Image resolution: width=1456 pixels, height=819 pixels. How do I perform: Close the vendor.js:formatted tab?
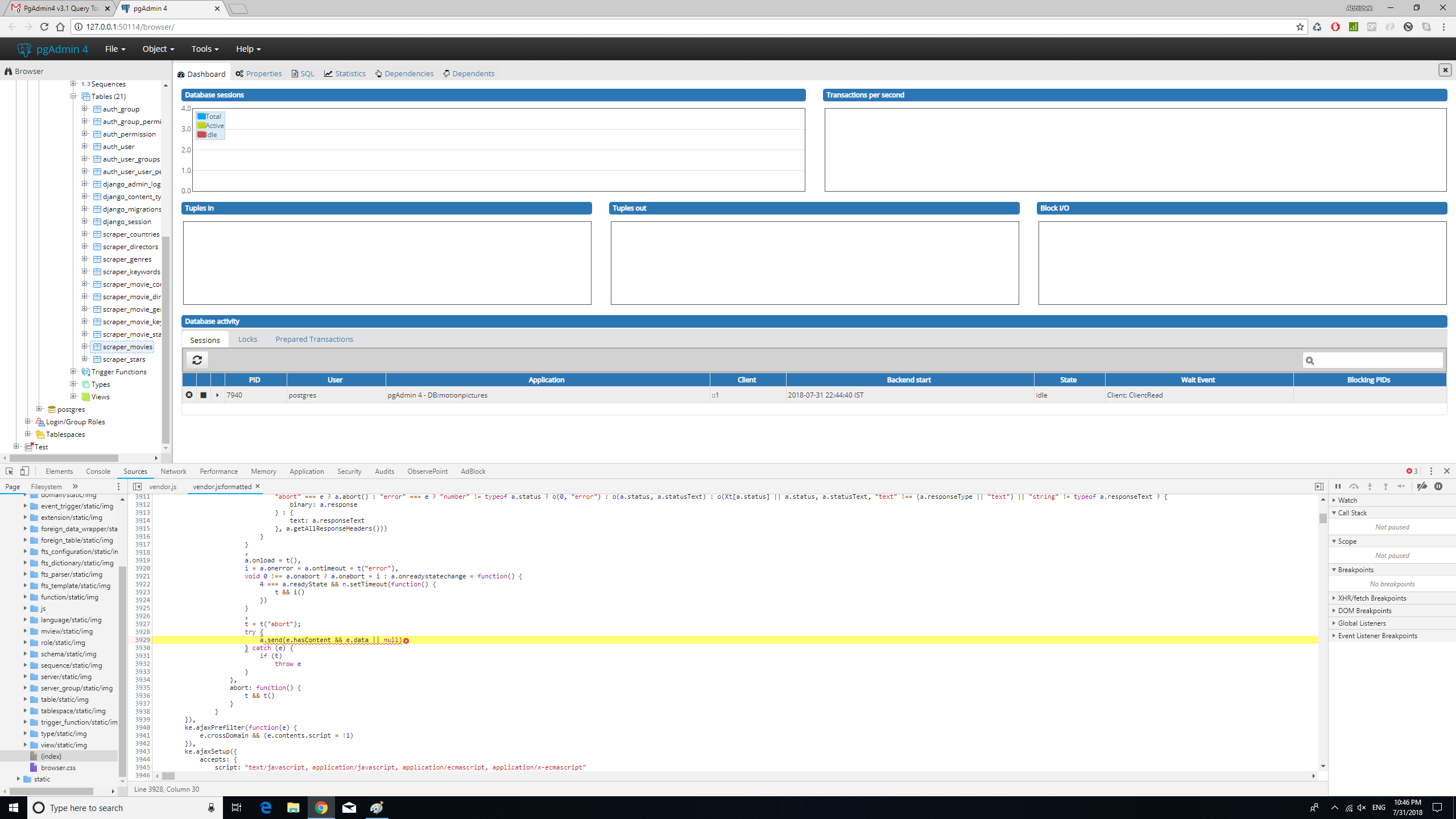tap(258, 486)
